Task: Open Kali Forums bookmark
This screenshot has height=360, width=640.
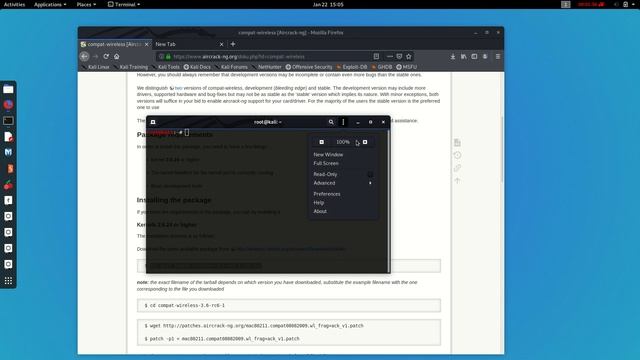Action: 231,67
